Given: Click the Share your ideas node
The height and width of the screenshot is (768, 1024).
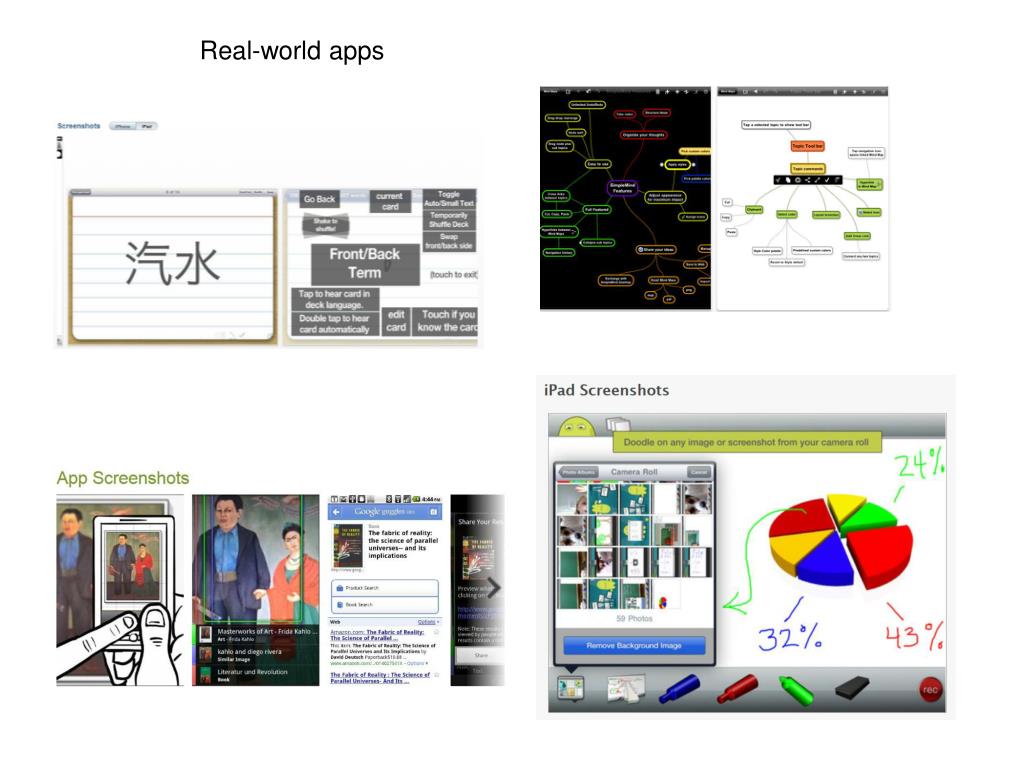Looking at the screenshot, I should (x=656, y=249).
